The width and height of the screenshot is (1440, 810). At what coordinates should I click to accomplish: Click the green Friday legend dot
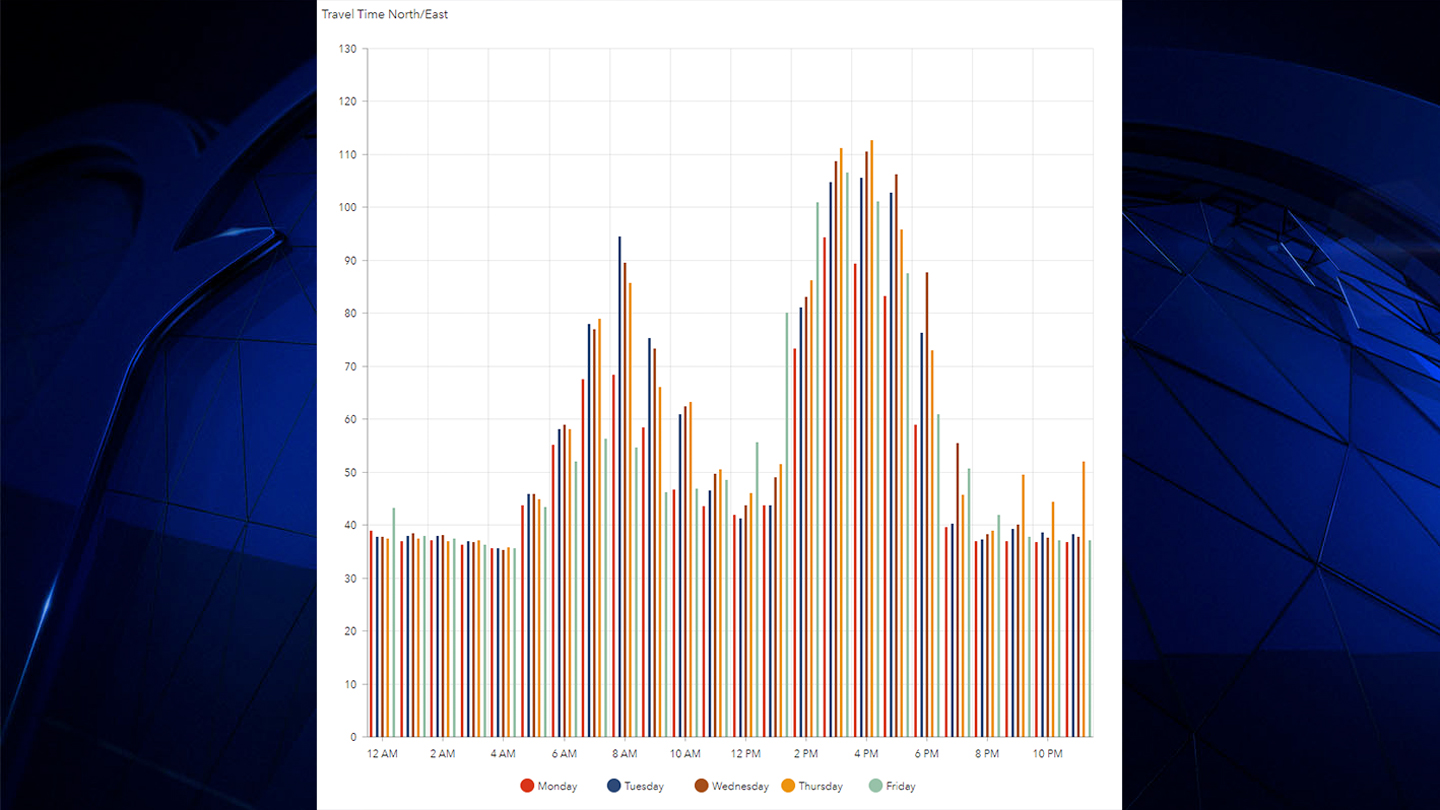[876, 786]
